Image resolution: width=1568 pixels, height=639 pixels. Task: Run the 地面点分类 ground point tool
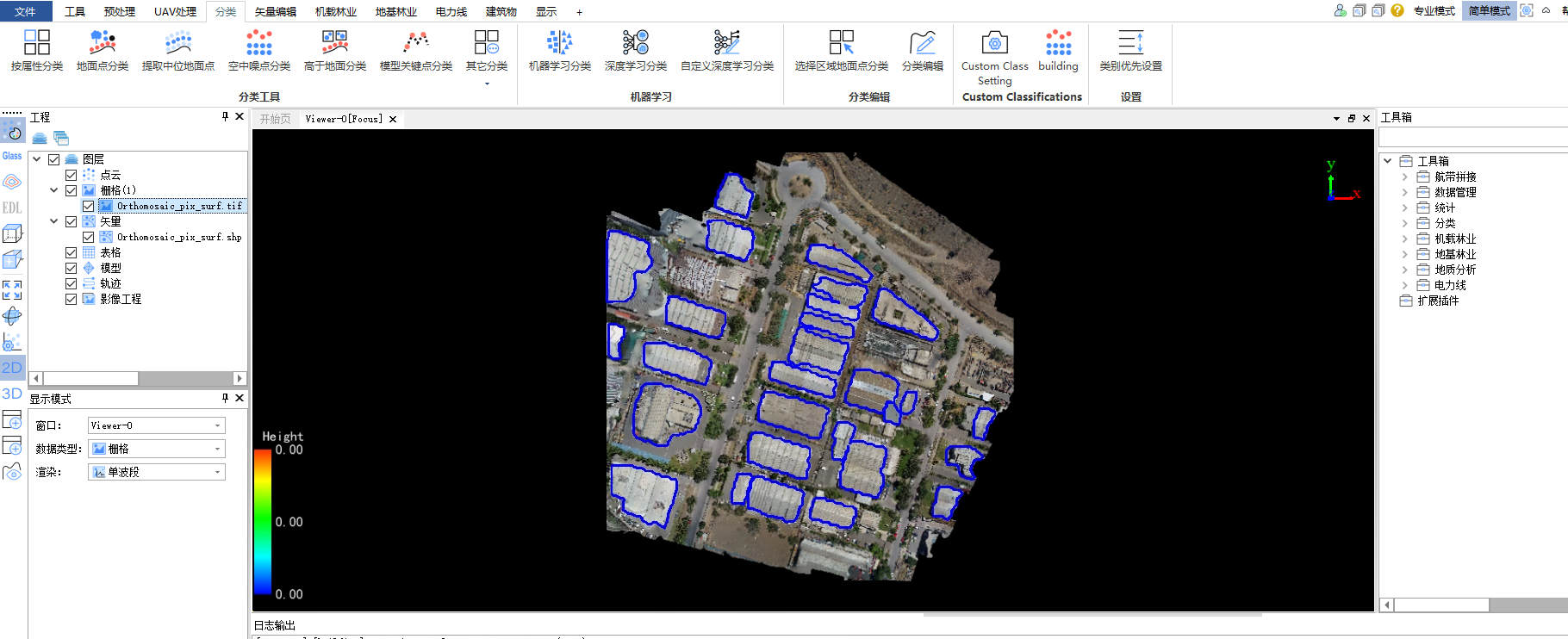(103, 50)
